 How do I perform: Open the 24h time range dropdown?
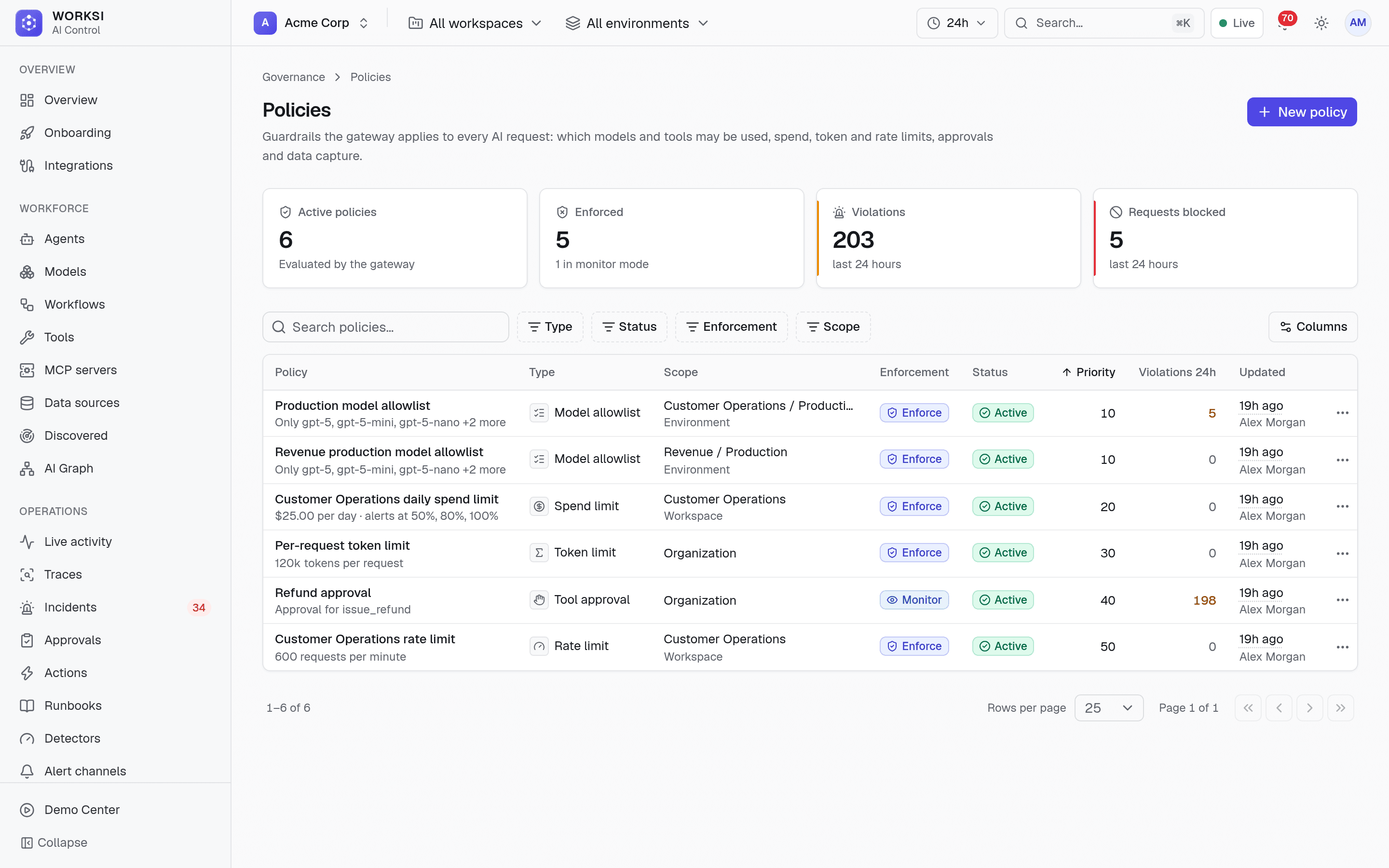click(956, 23)
